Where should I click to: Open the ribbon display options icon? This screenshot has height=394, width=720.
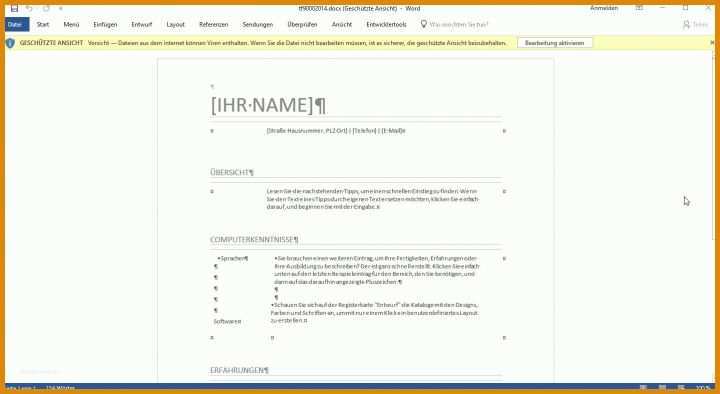639,8
